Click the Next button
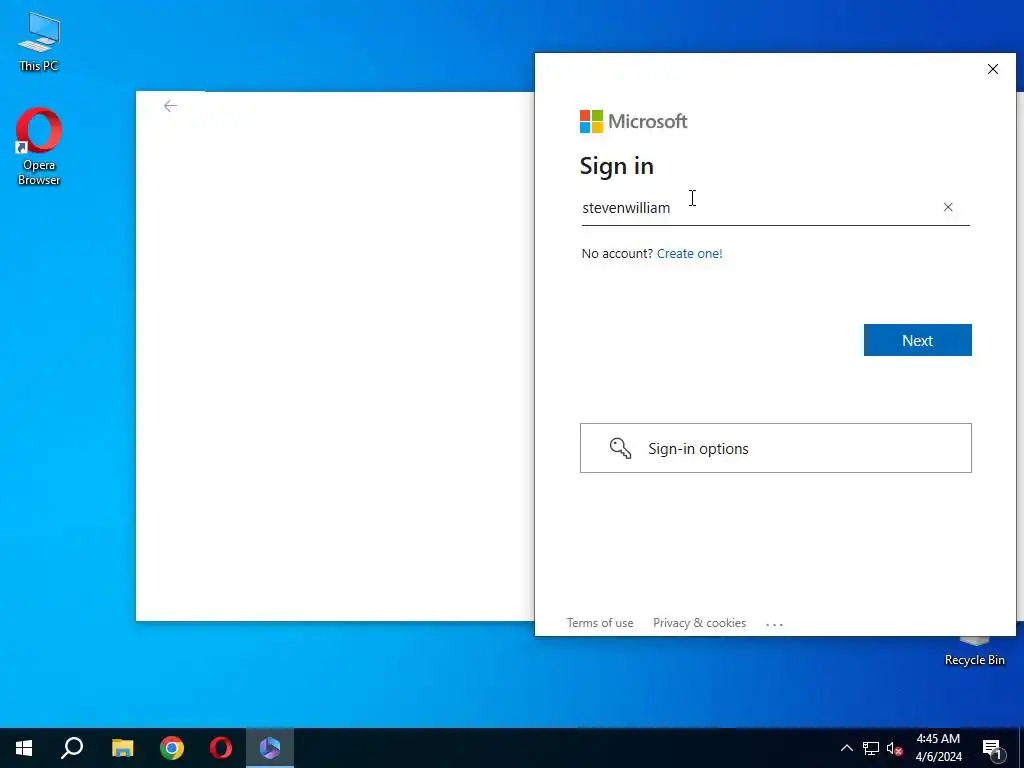 coord(917,340)
